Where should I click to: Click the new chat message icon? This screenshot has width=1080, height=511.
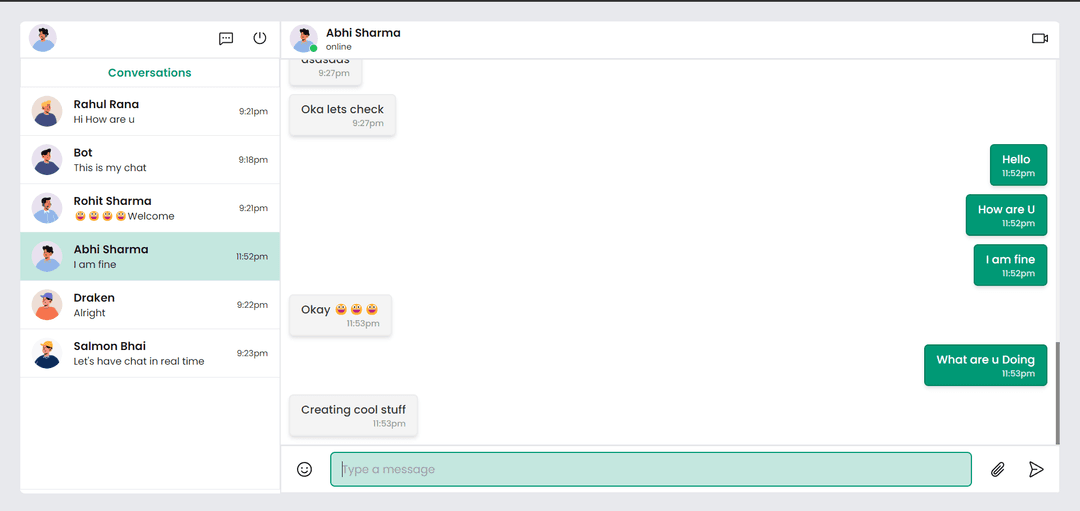point(226,39)
